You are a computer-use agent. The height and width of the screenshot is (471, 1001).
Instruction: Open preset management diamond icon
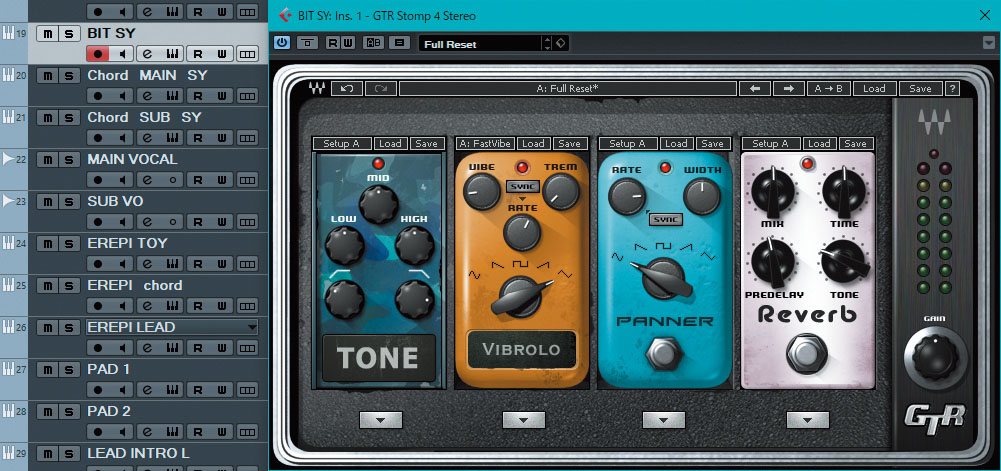coord(561,44)
